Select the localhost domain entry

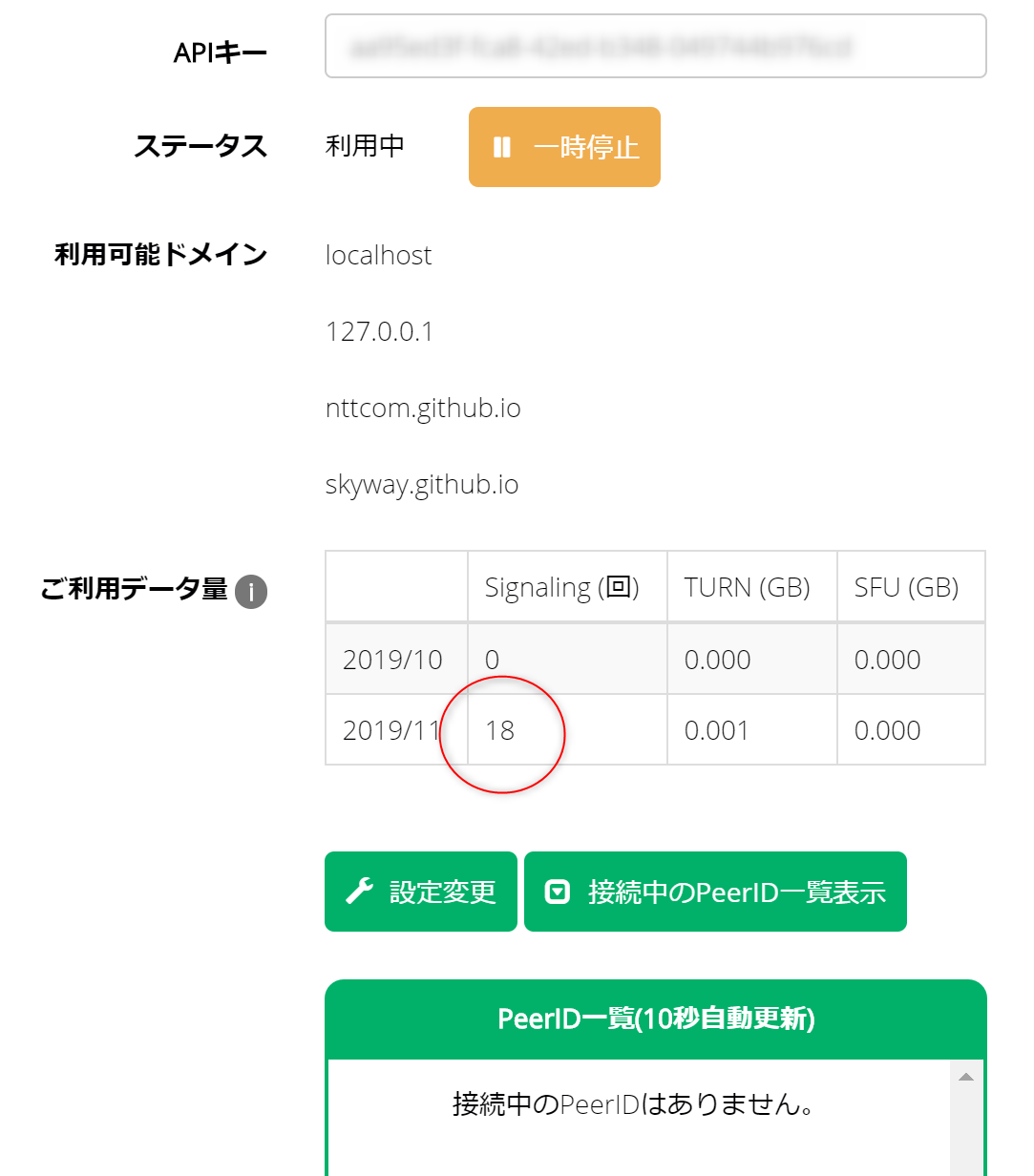(x=378, y=256)
